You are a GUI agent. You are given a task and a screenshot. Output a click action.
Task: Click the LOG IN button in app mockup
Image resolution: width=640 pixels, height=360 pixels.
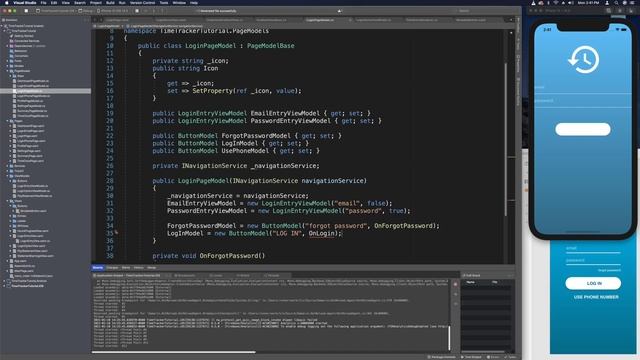click(593, 283)
